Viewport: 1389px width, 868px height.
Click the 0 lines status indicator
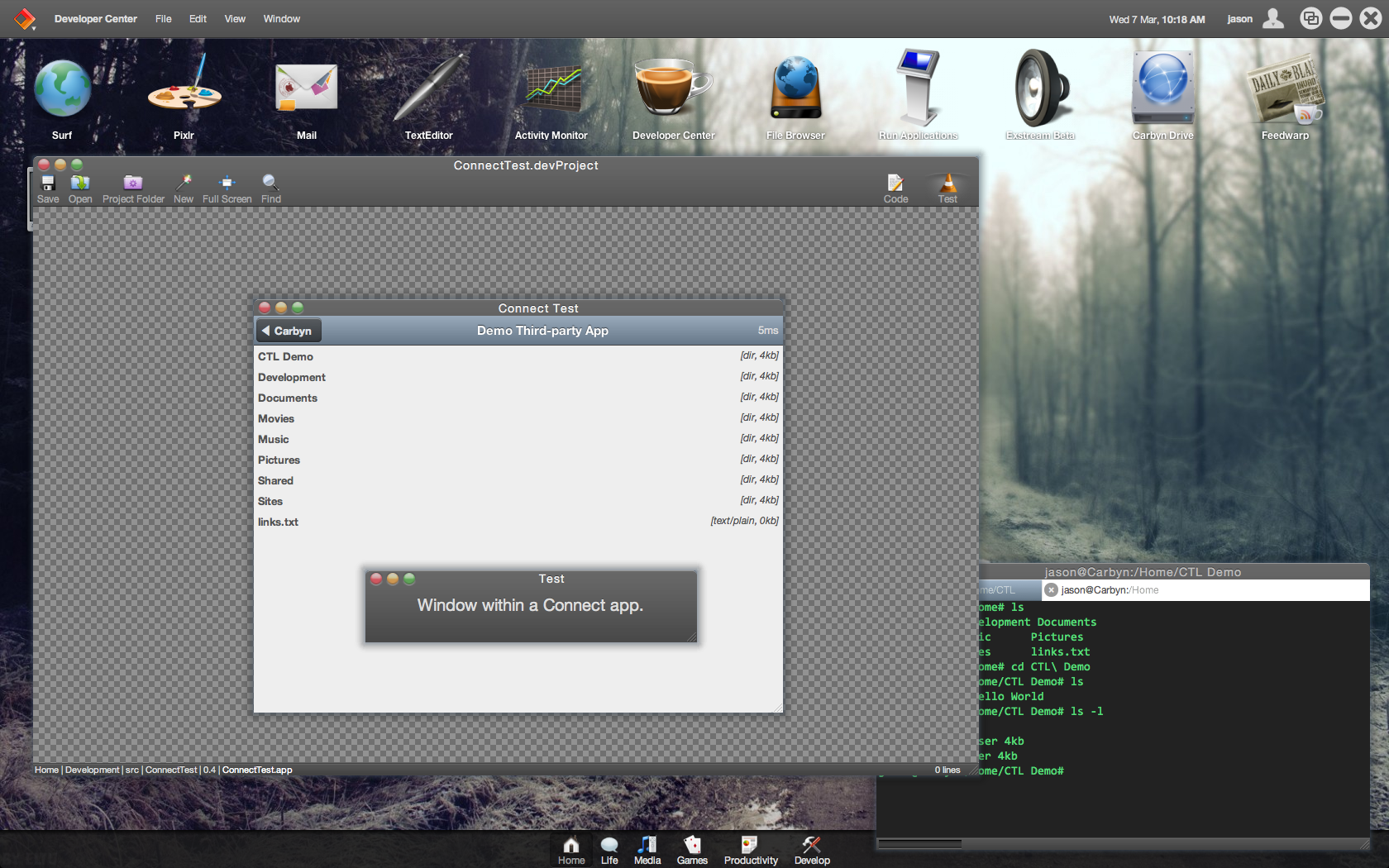pos(947,770)
